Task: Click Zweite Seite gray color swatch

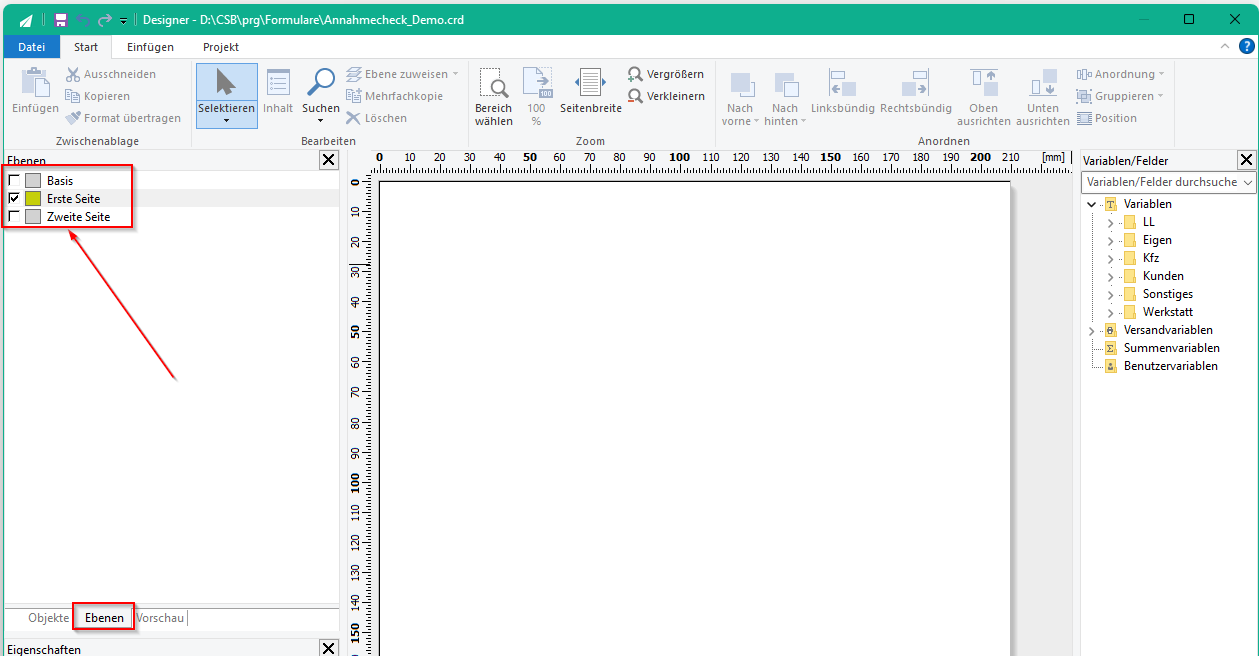Action: coord(33,217)
